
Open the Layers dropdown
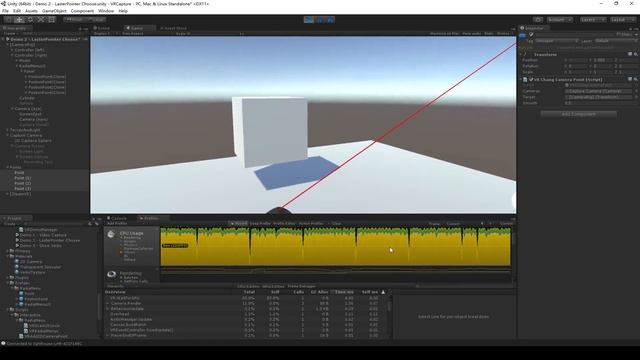tap(592, 20)
